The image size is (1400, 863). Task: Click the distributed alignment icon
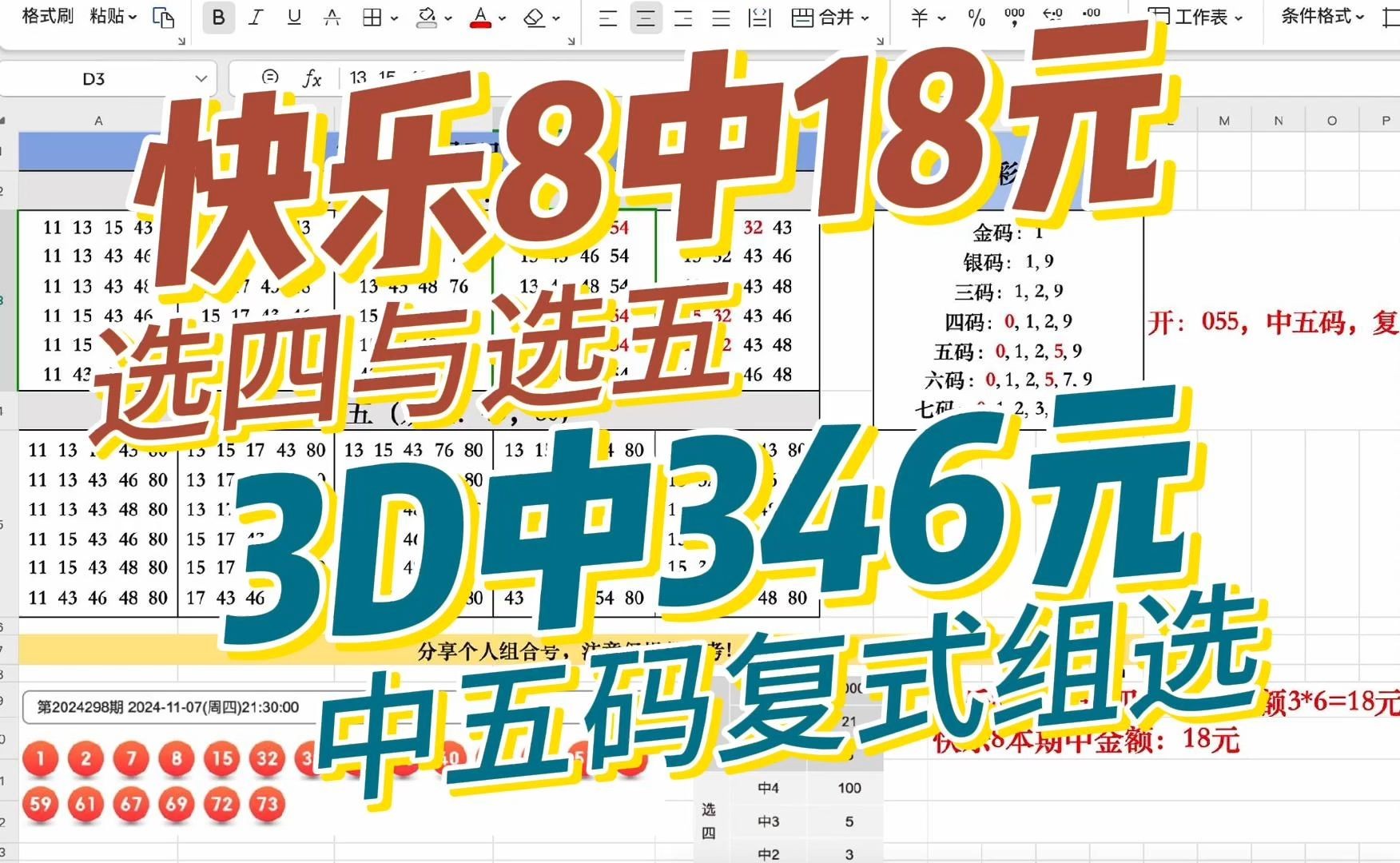tap(759, 18)
